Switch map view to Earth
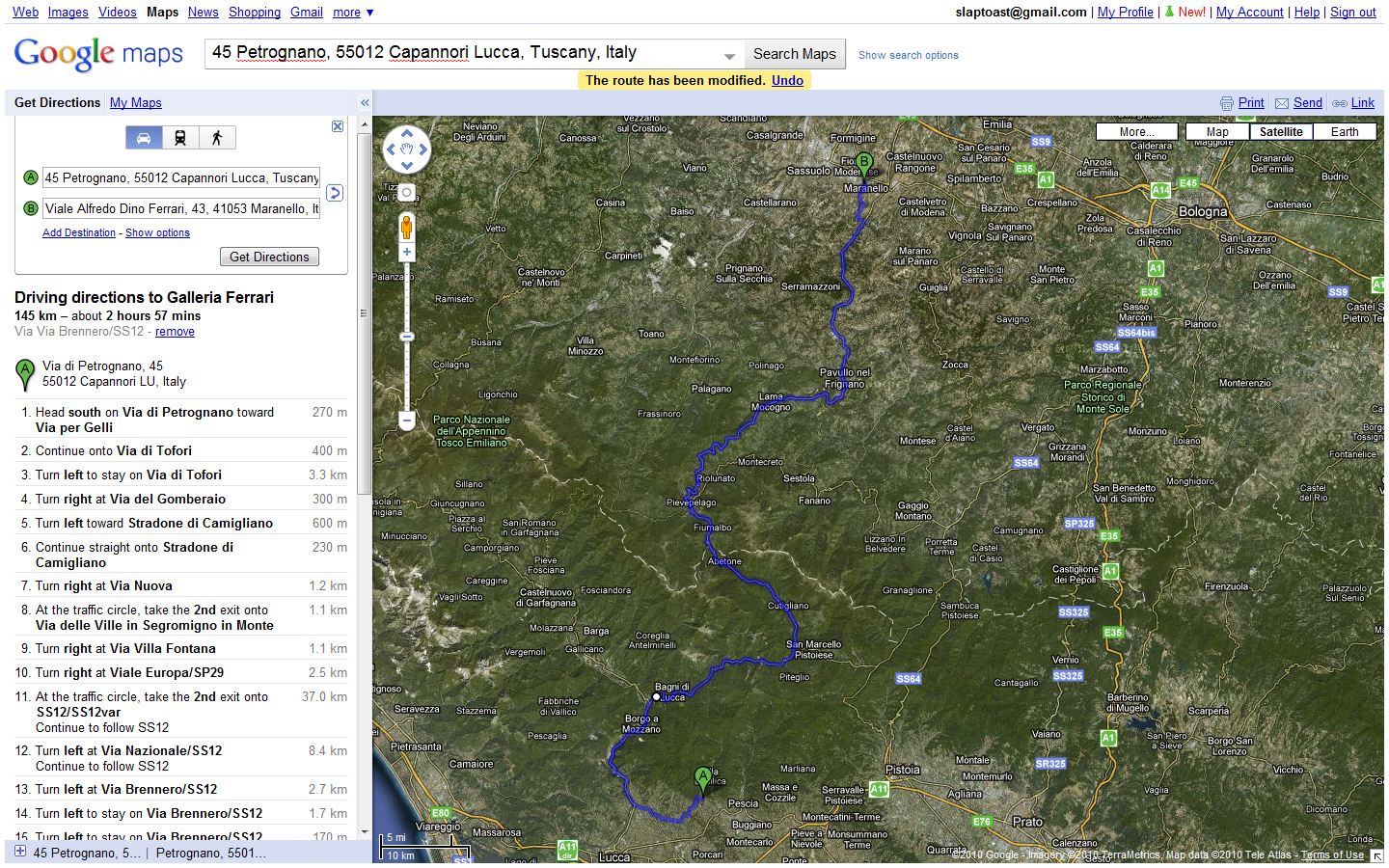Image resolution: width=1389 pixels, height=868 pixels. click(x=1344, y=132)
